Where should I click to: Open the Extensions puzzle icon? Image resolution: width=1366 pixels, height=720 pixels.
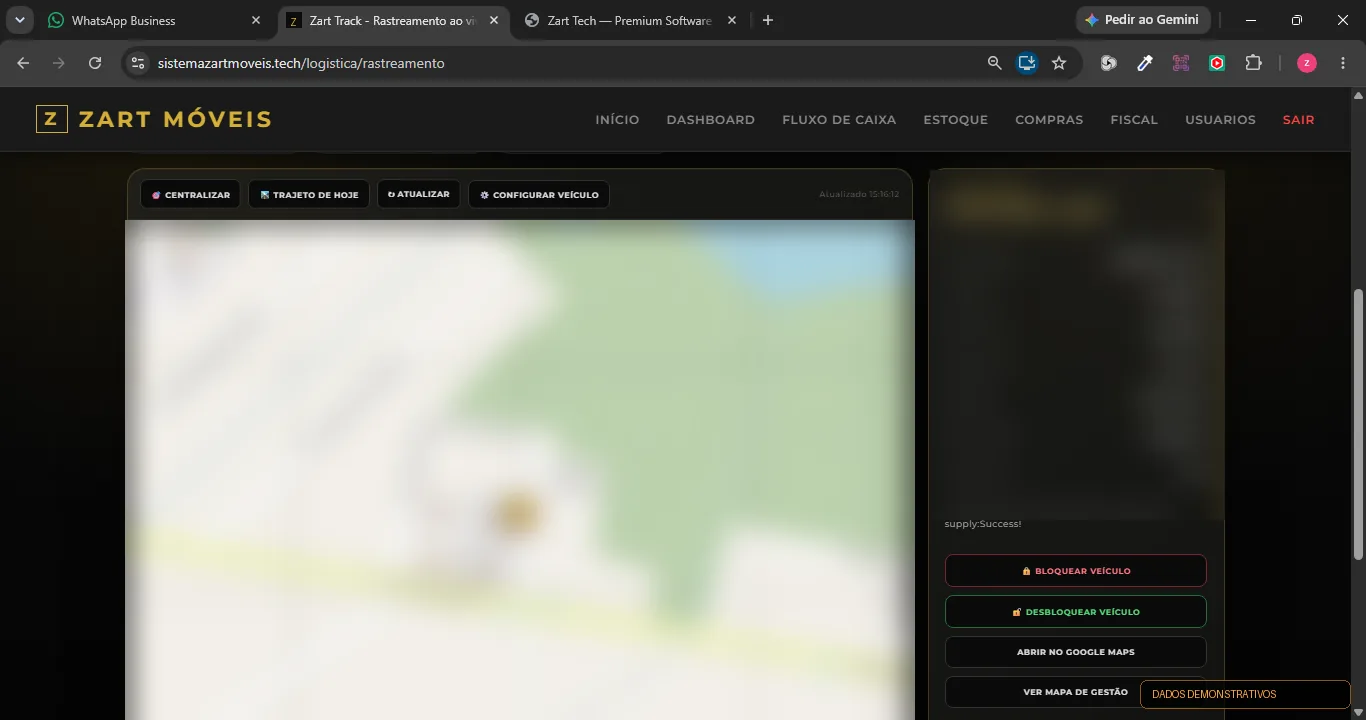[1253, 63]
